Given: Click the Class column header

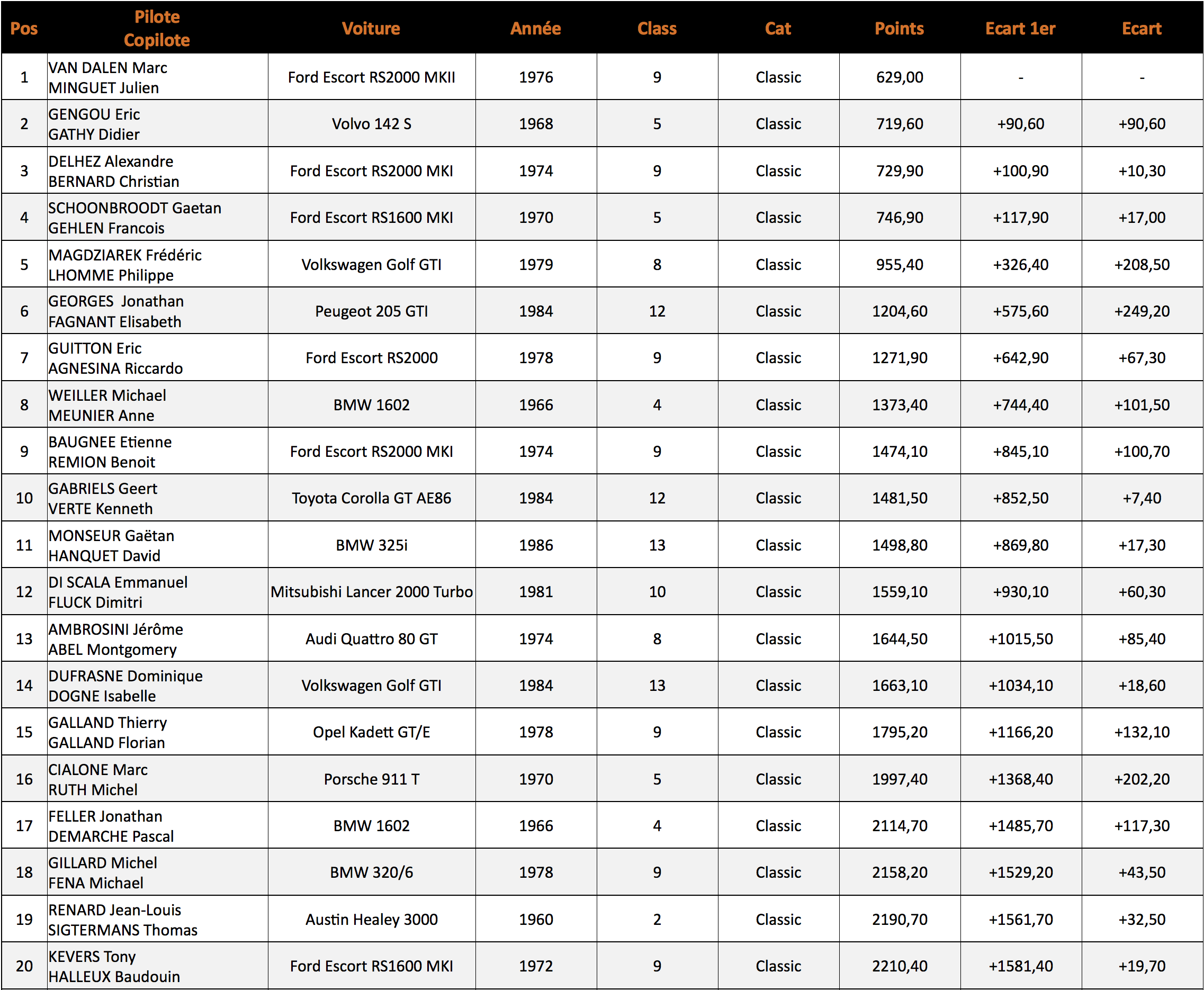Looking at the screenshot, I should [x=657, y=29].
